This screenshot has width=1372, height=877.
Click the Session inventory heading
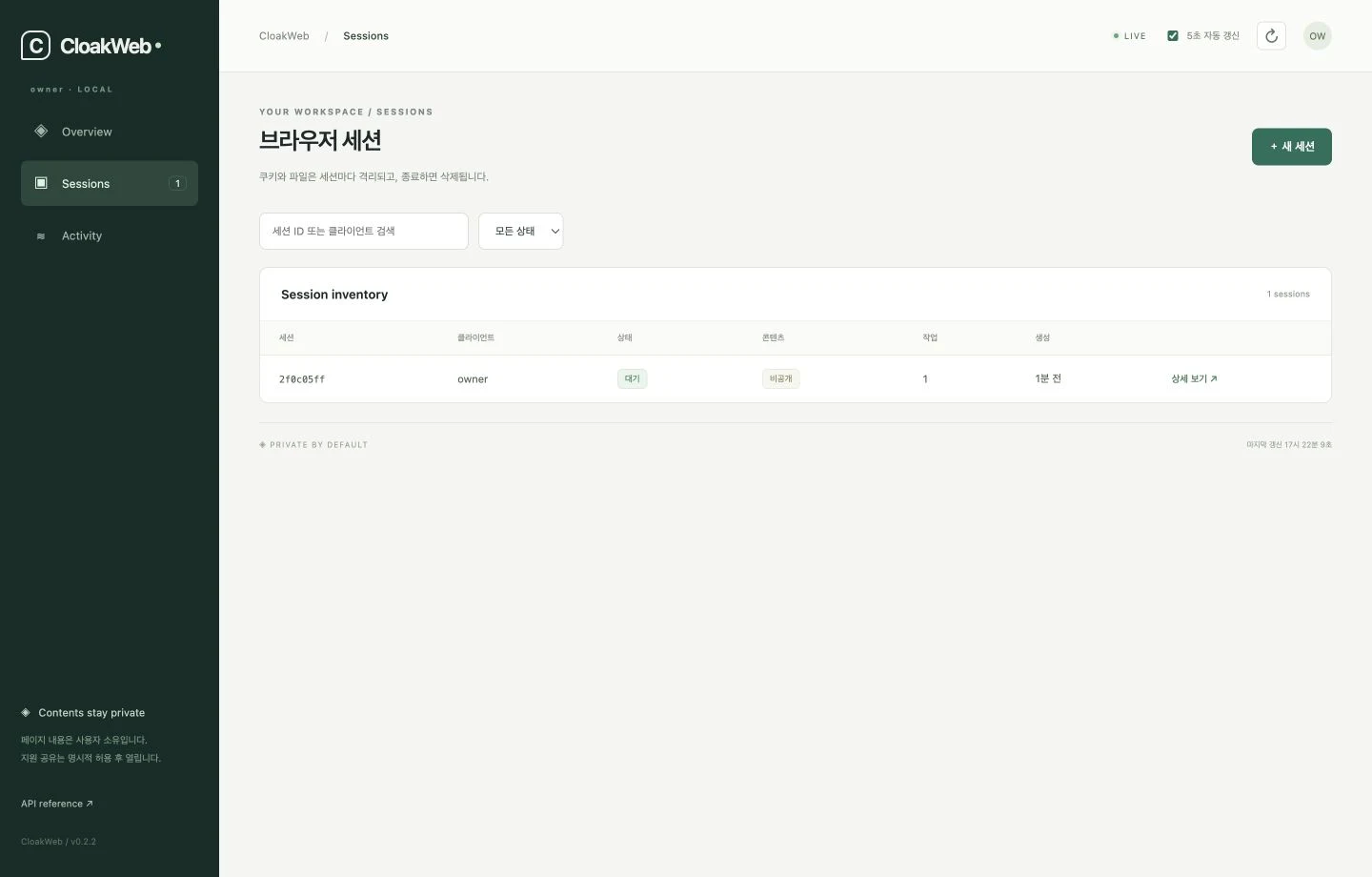click(x=334, y=295)
